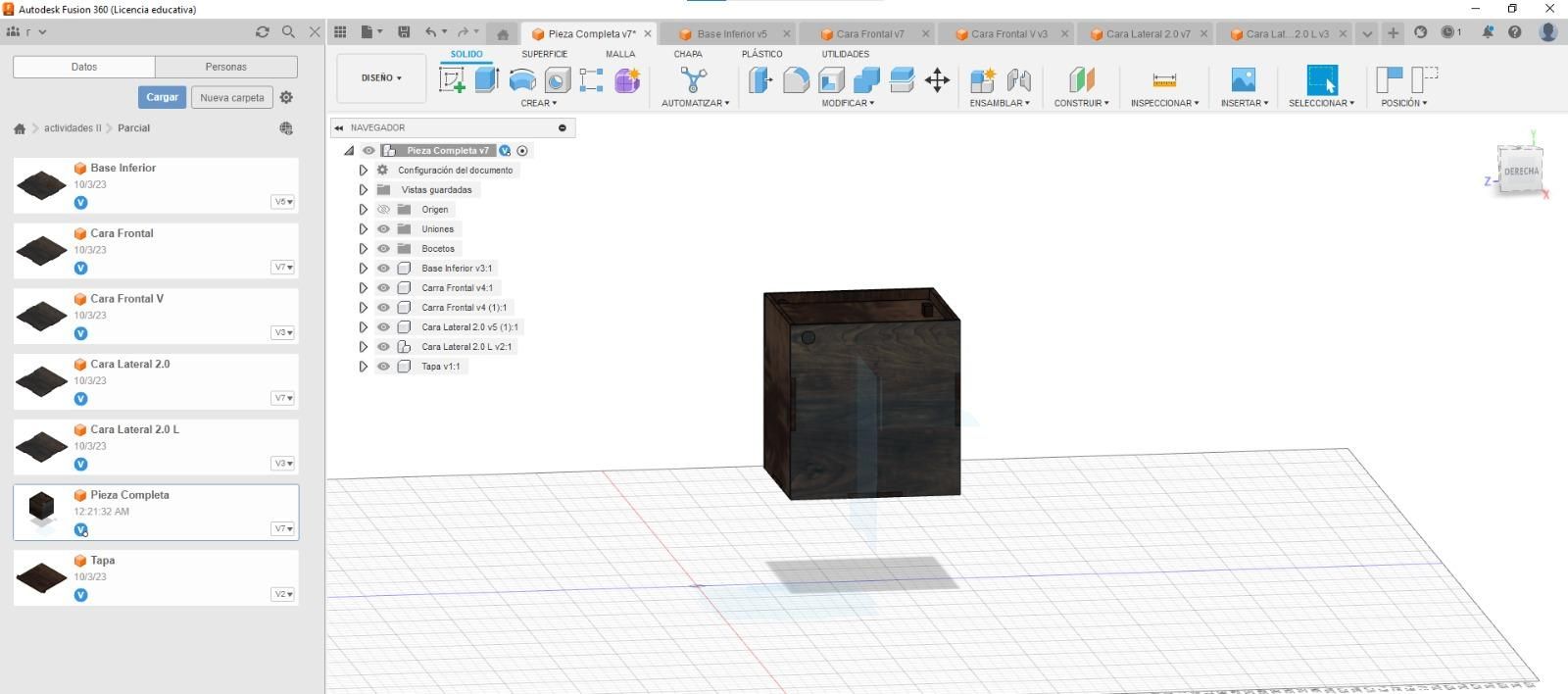Viewport: 1568px width, 694px height.
Task: Switch to the UTILIDADES tab
Action: (x=845, y=54)
